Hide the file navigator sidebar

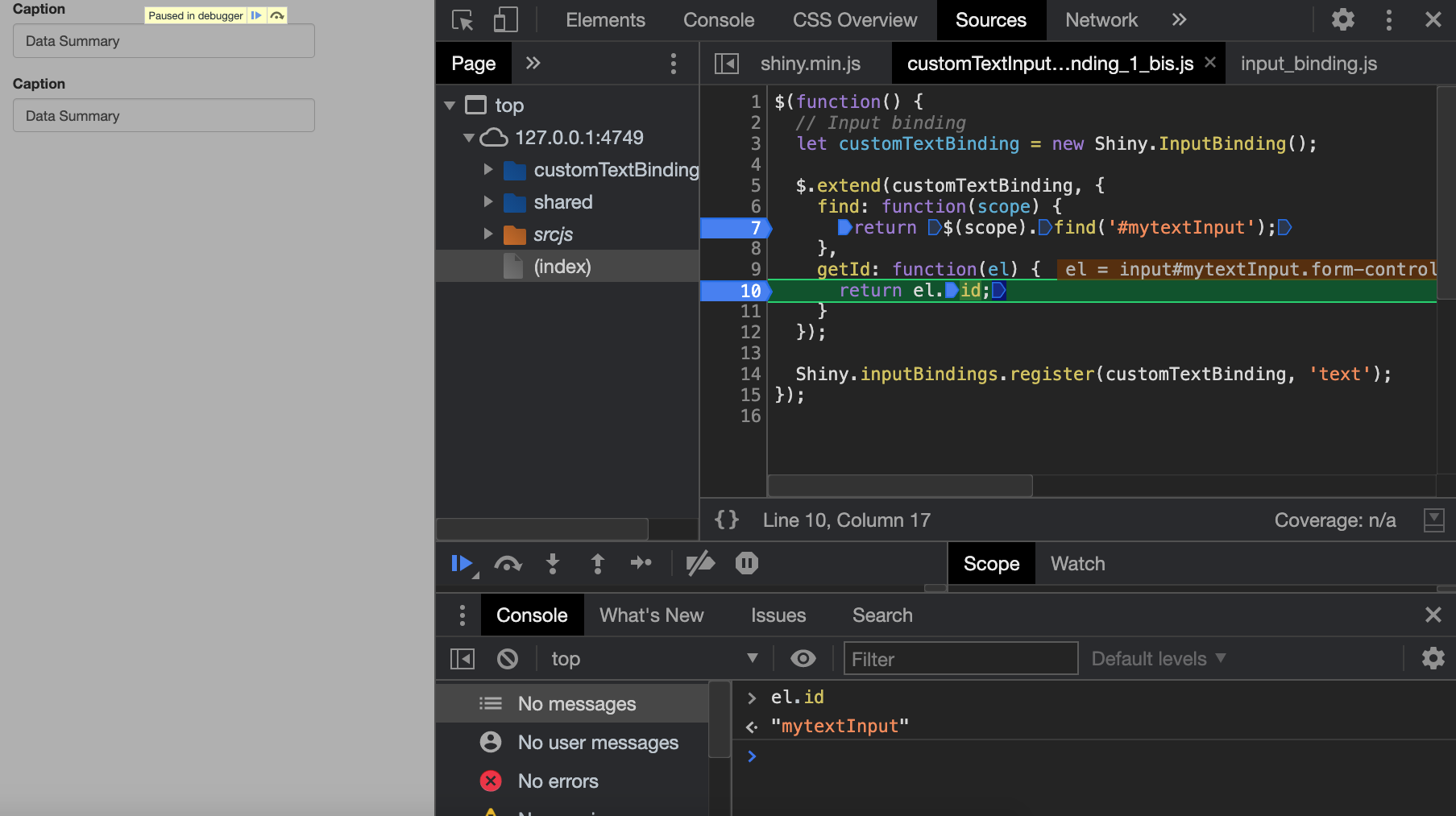[x=727, y=63]
